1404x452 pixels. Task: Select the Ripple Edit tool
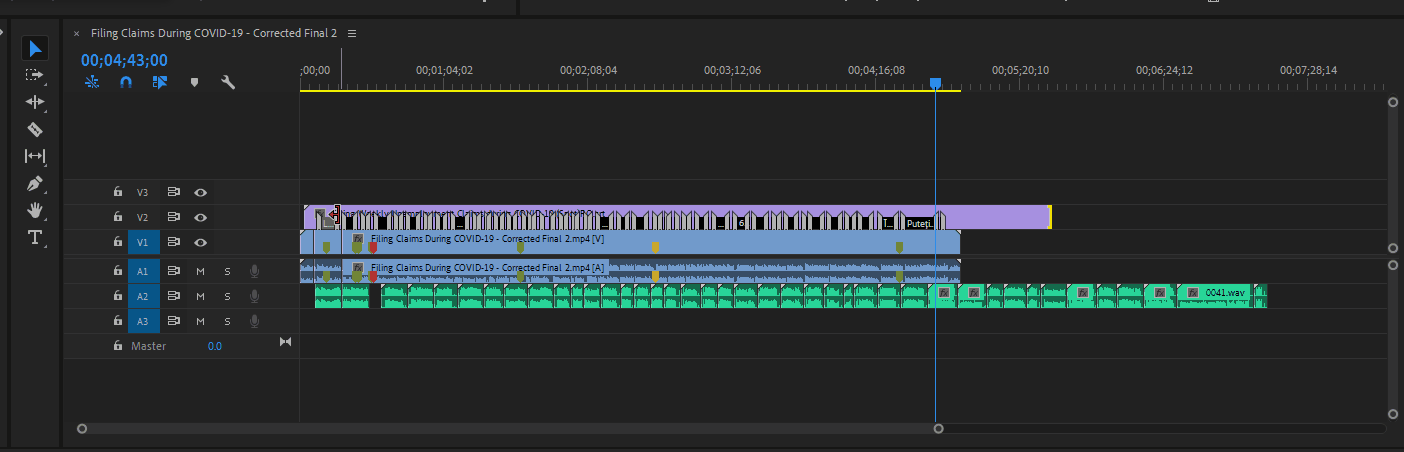point(35,102)
